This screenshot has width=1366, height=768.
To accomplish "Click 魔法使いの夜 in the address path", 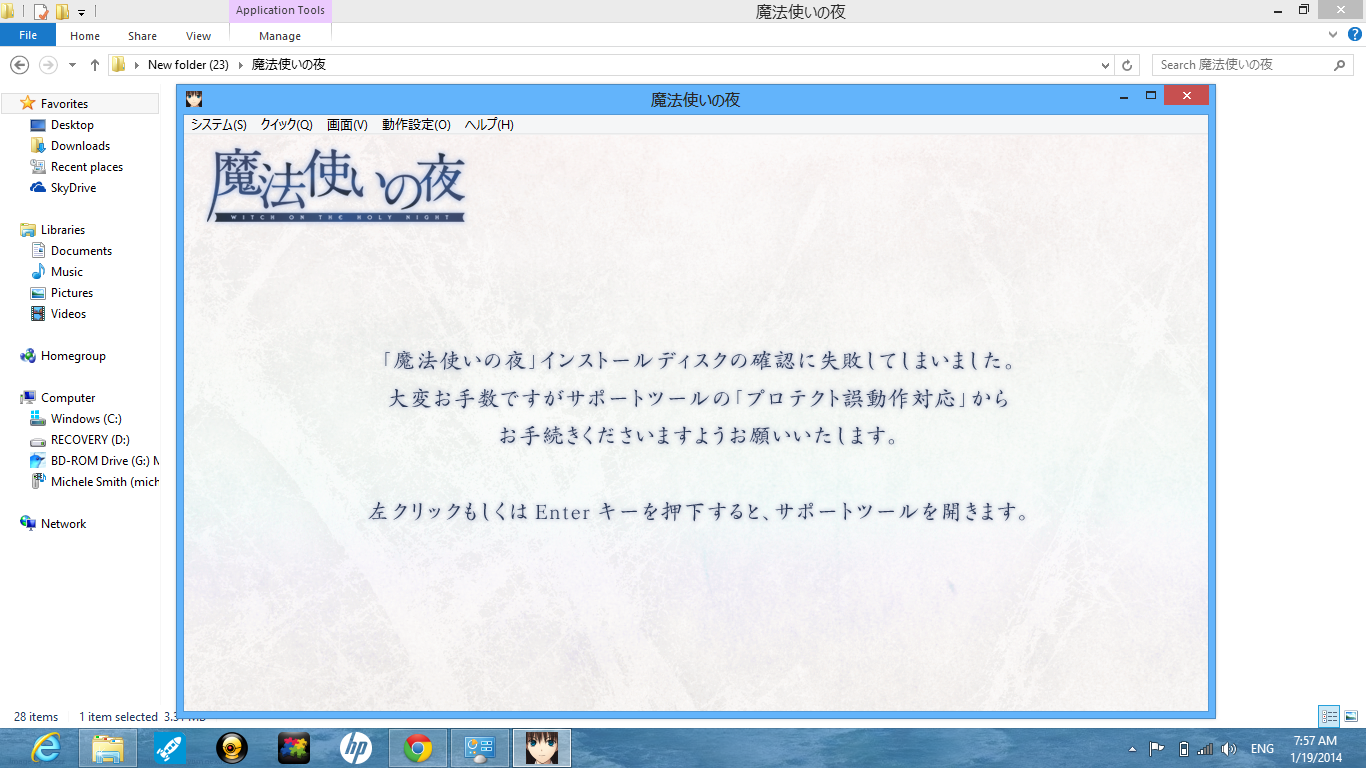I will tap(288, 65).
